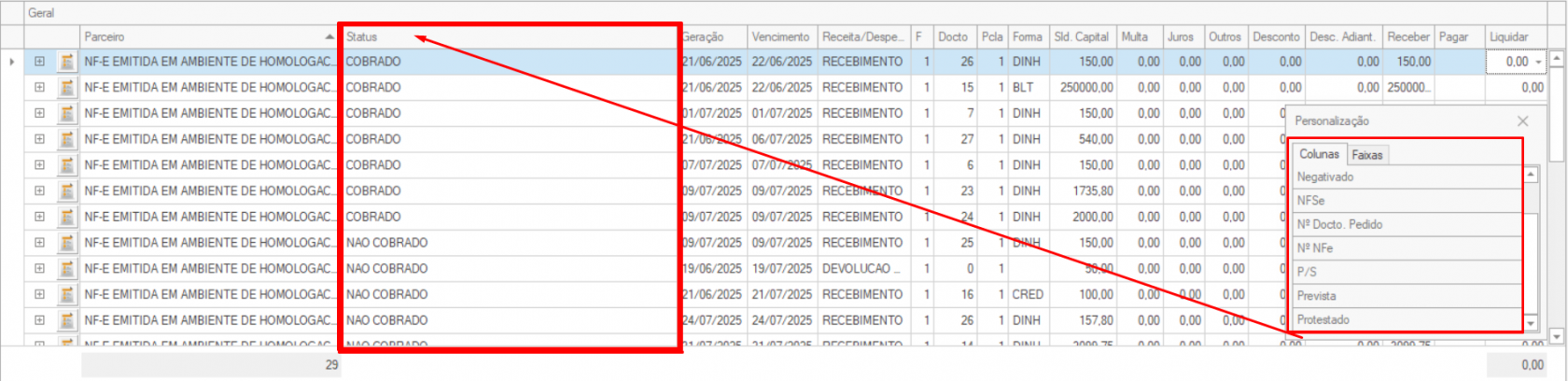The width and height of the screenshot is (1568, 381).
Task: Select the Negativado column item
Action: pyautogui.click(x=1325, y=177)
